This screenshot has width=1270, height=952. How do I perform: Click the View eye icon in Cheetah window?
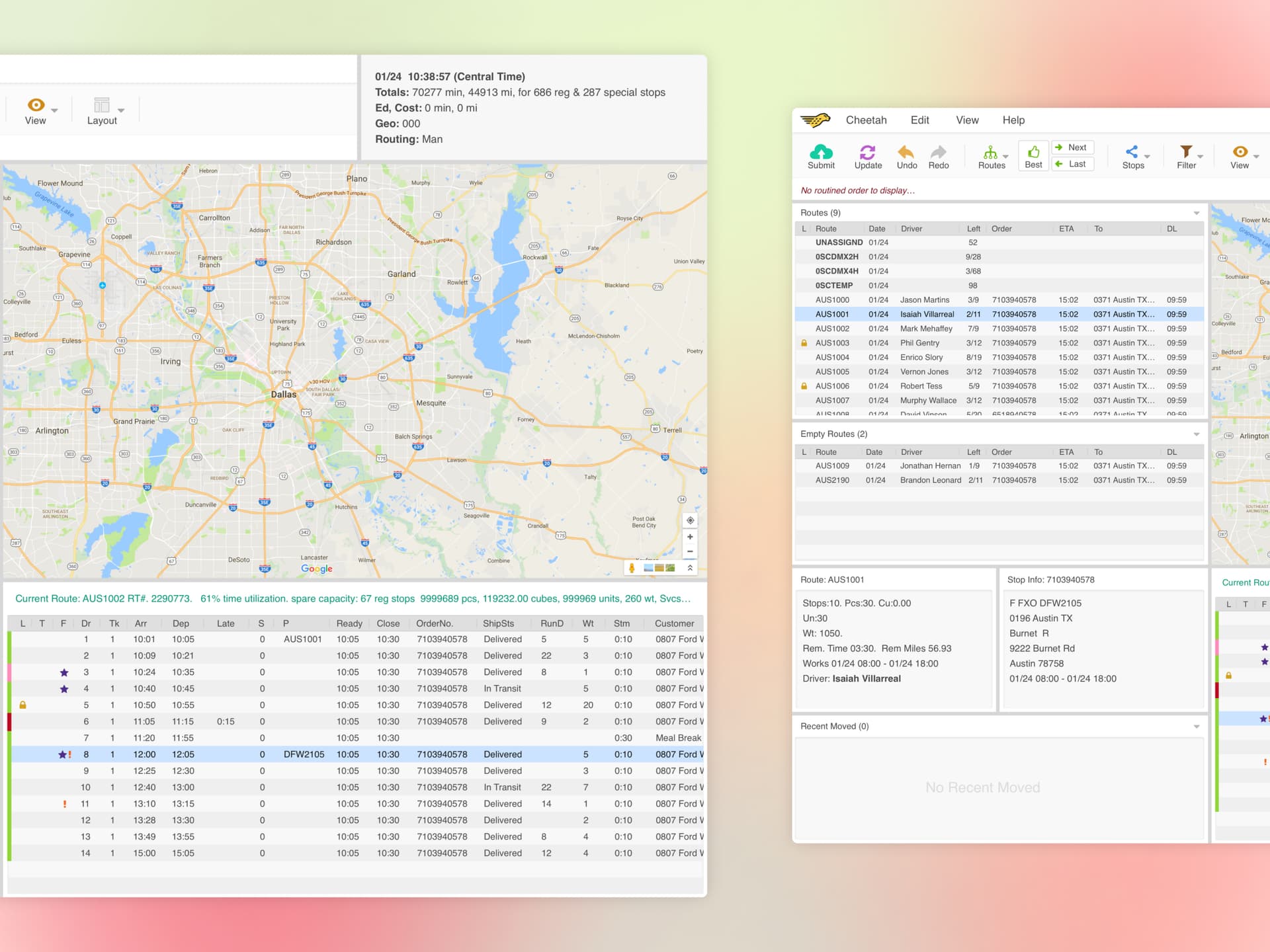(x=1240, y=152)
